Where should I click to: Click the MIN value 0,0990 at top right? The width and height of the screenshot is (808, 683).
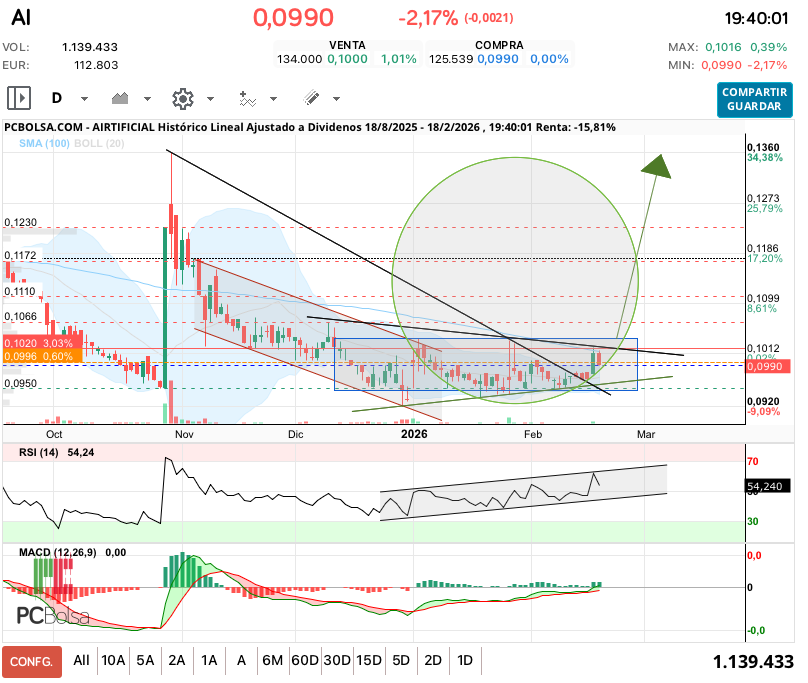pos(721,65)
